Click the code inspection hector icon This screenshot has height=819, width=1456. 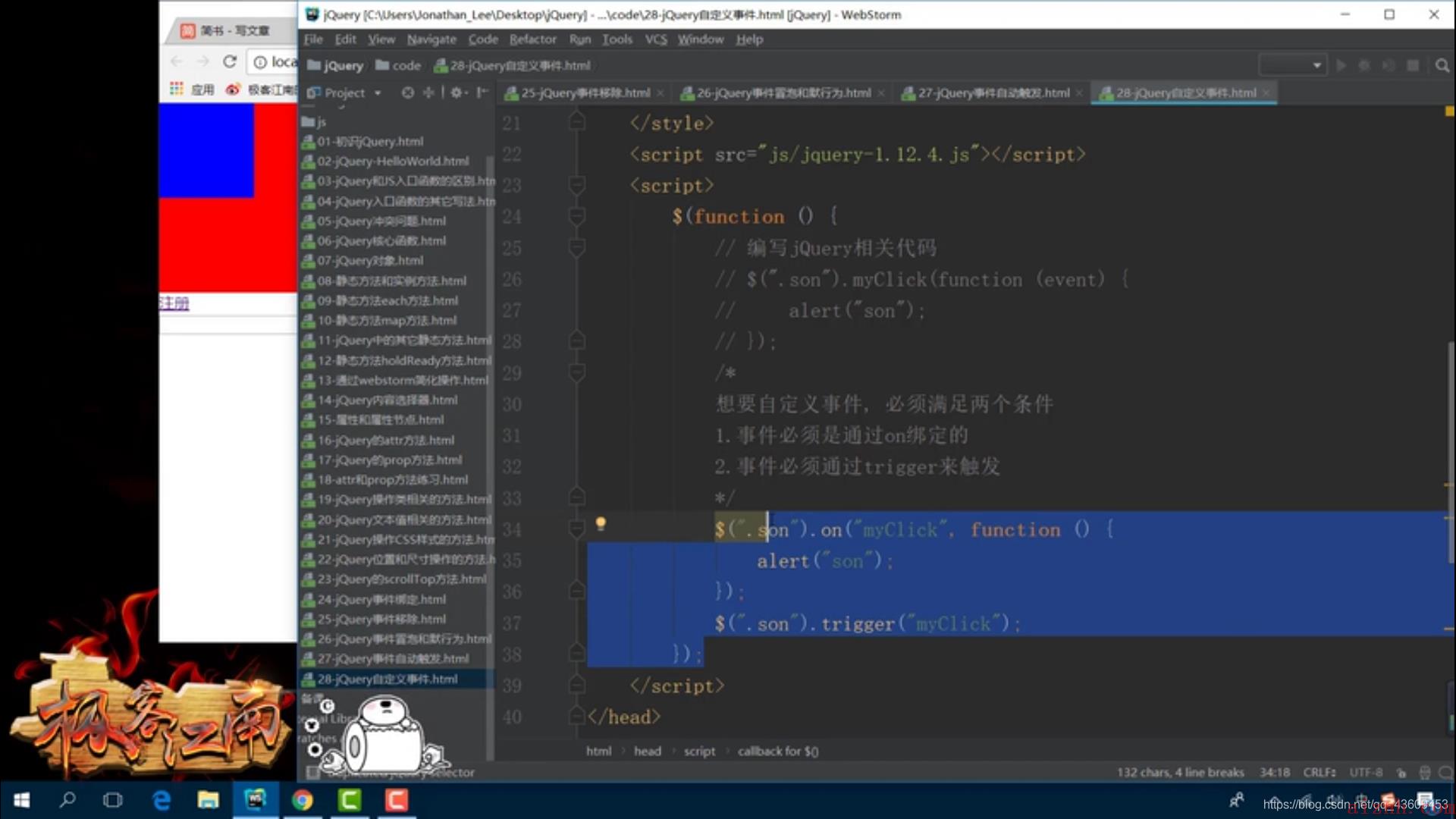tap(1425, 773)
